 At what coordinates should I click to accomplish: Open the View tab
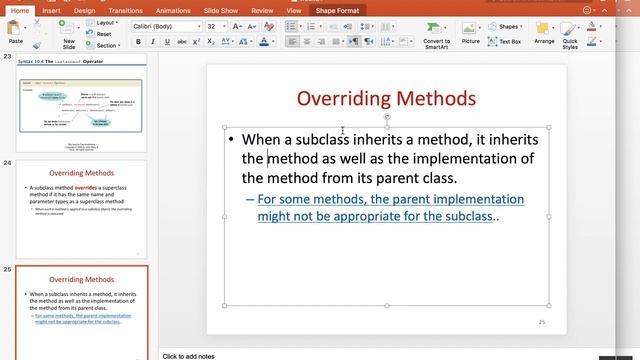pyautogui.click(x=293, y=11)
